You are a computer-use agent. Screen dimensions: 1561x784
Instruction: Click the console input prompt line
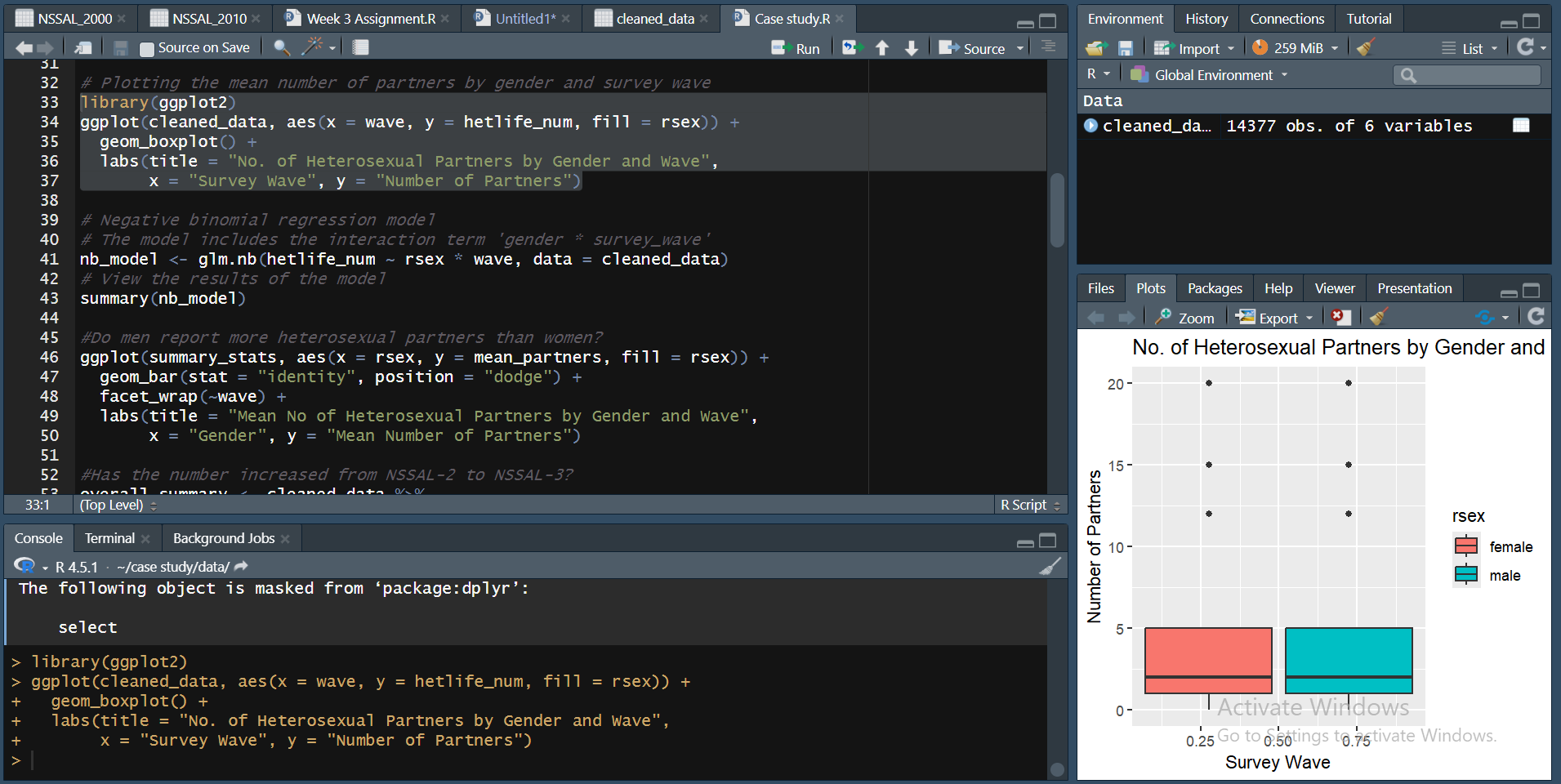pos(523,760)
